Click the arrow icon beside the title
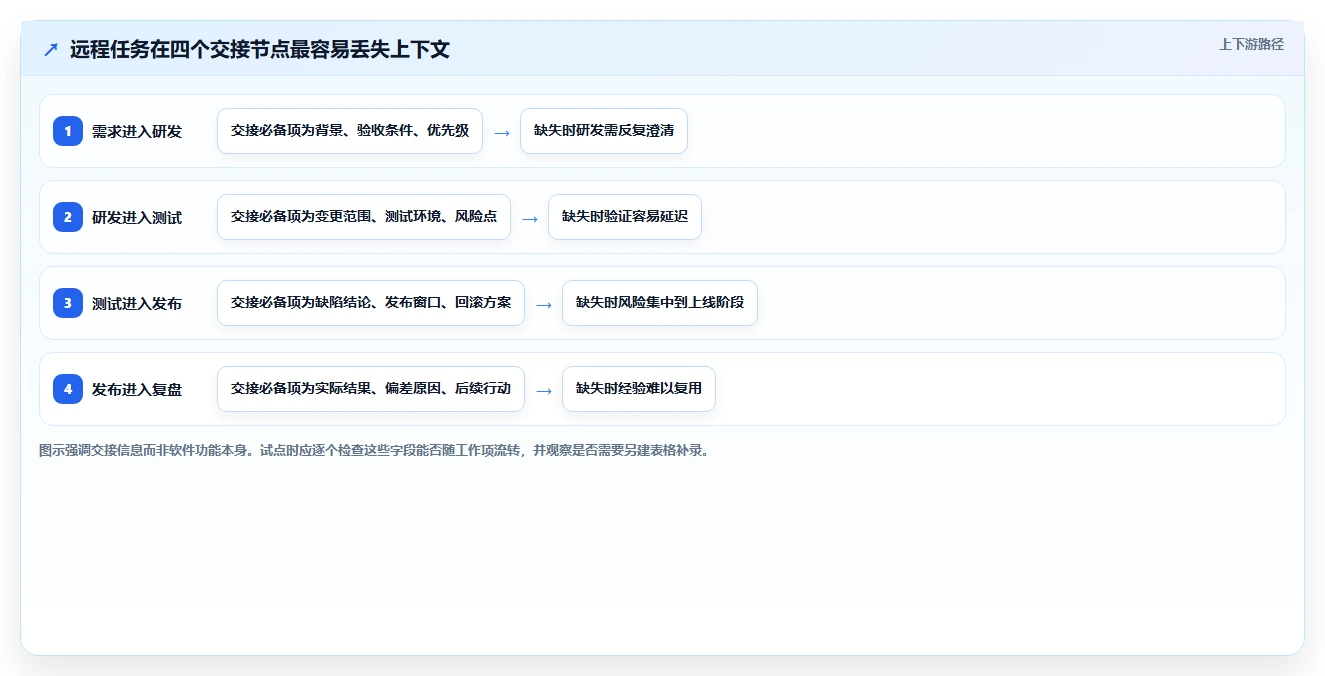Viewport: 1325px width, 676px height. [50, 50]
